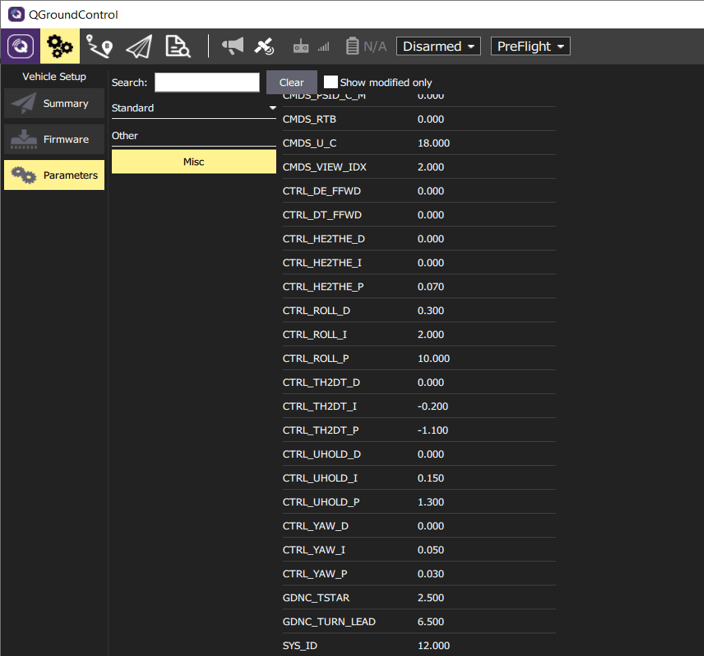
Task: Edit the CMDS_VIEW_IDX parameter
Action: [419, 167]
